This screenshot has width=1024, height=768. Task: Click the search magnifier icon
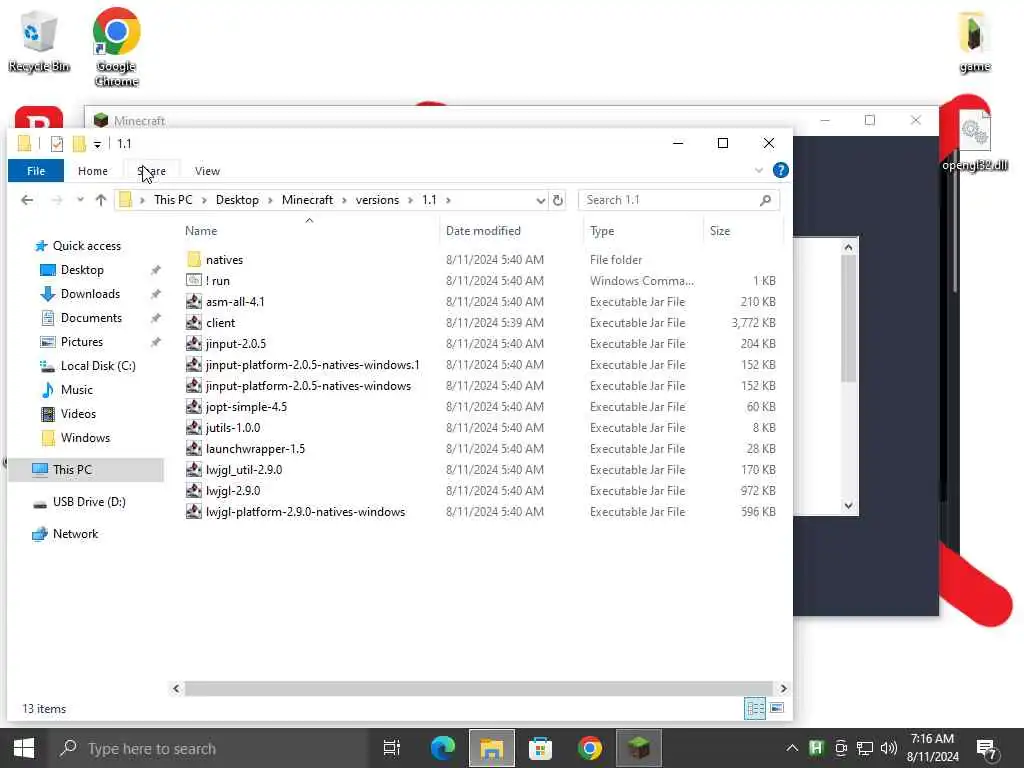(x=765, y=200)
